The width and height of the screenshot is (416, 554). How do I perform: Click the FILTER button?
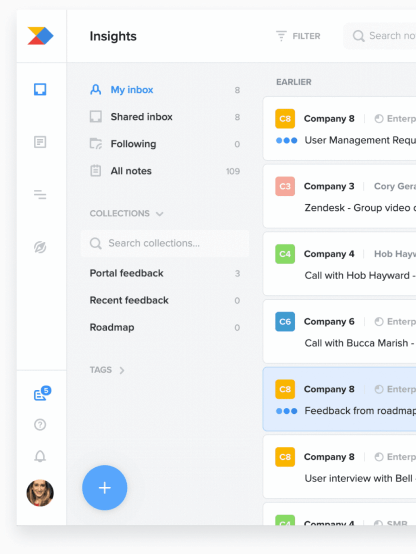[x=298, y=36]
